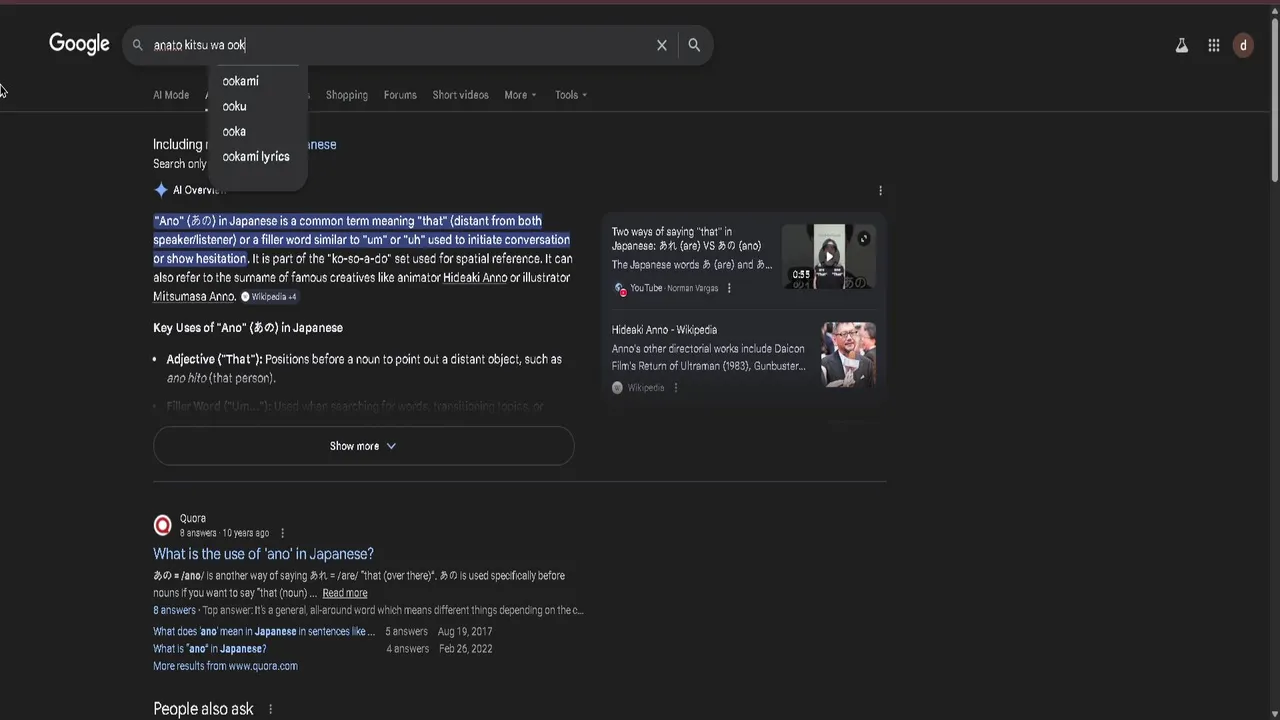Viewport: 1280px width, 720px height.
Task: Click the magnifier search button right of the box
Action: tap(694, 45)
